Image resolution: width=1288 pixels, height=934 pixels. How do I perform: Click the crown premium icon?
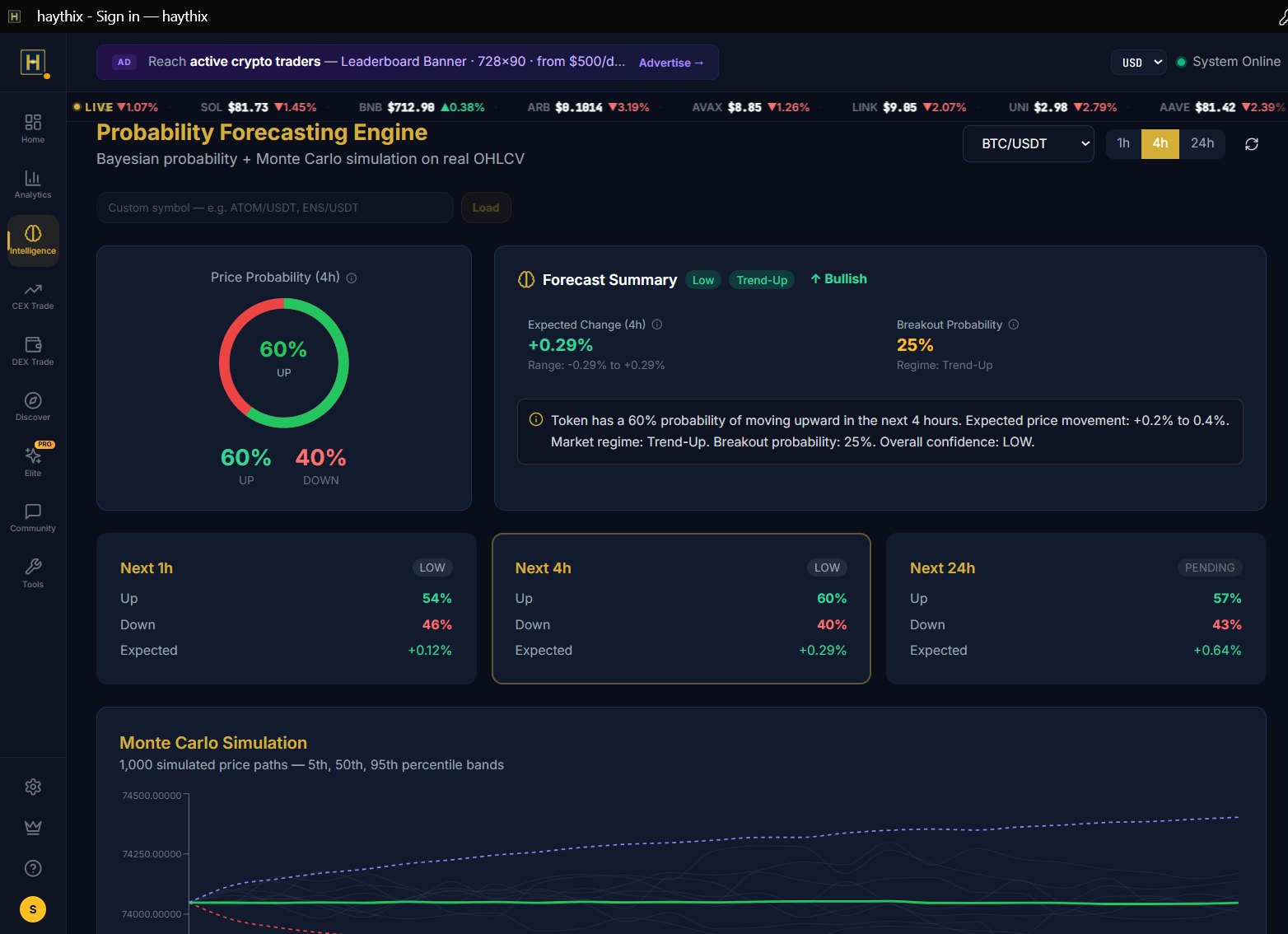pos(33,828)
